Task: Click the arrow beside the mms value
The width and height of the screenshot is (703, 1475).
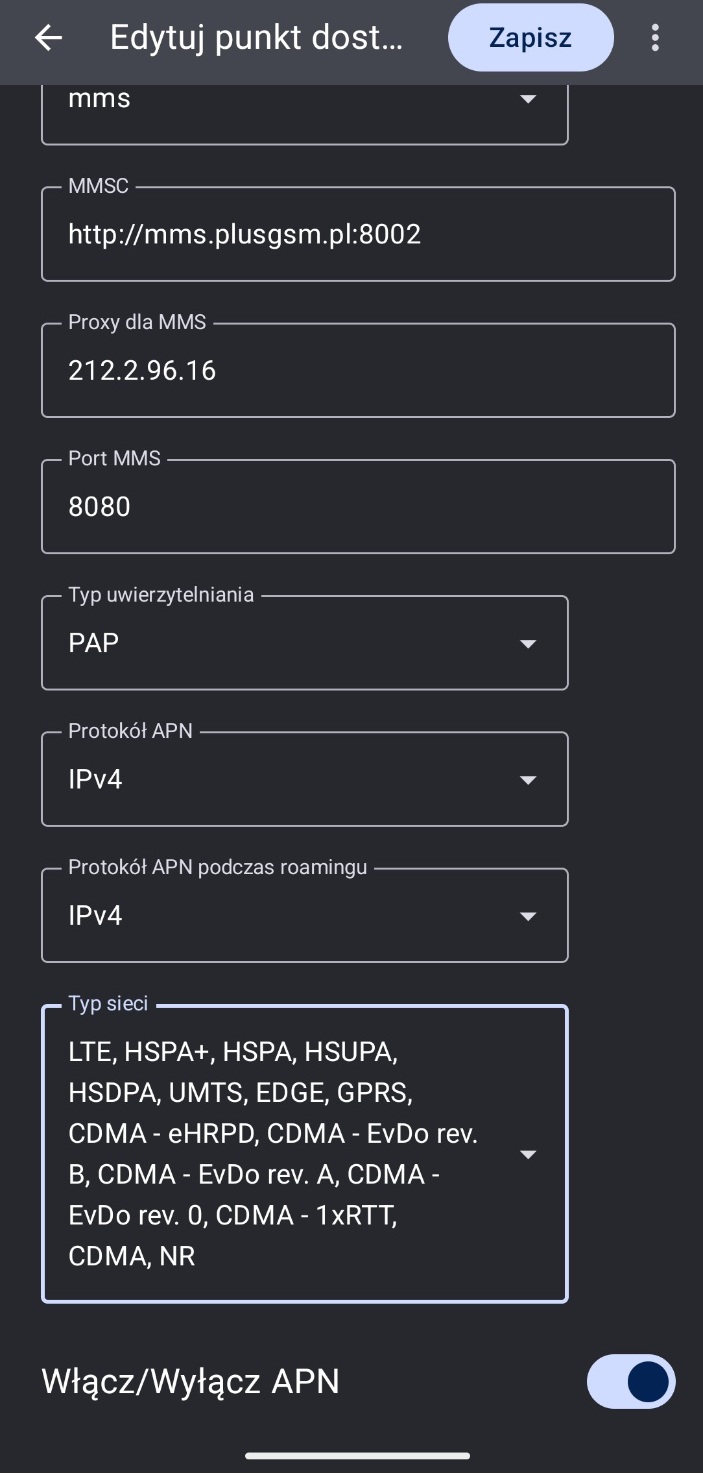Action: 528,99
